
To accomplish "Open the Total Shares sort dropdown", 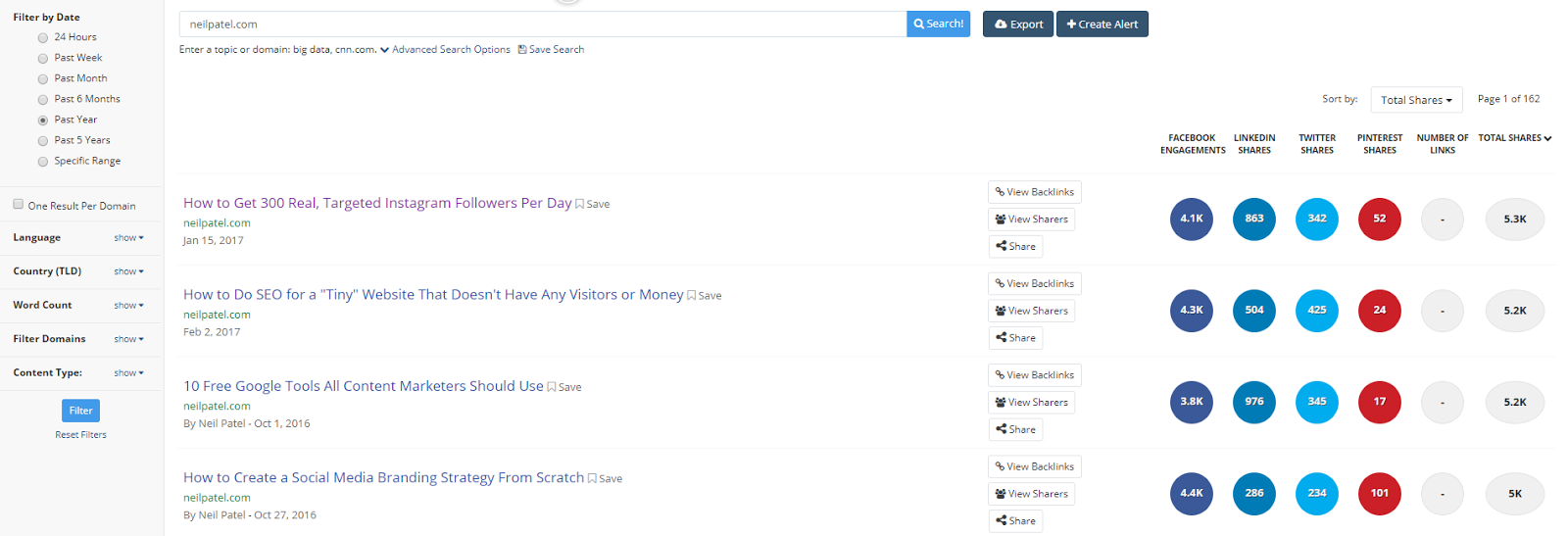I will (1416, 100).
